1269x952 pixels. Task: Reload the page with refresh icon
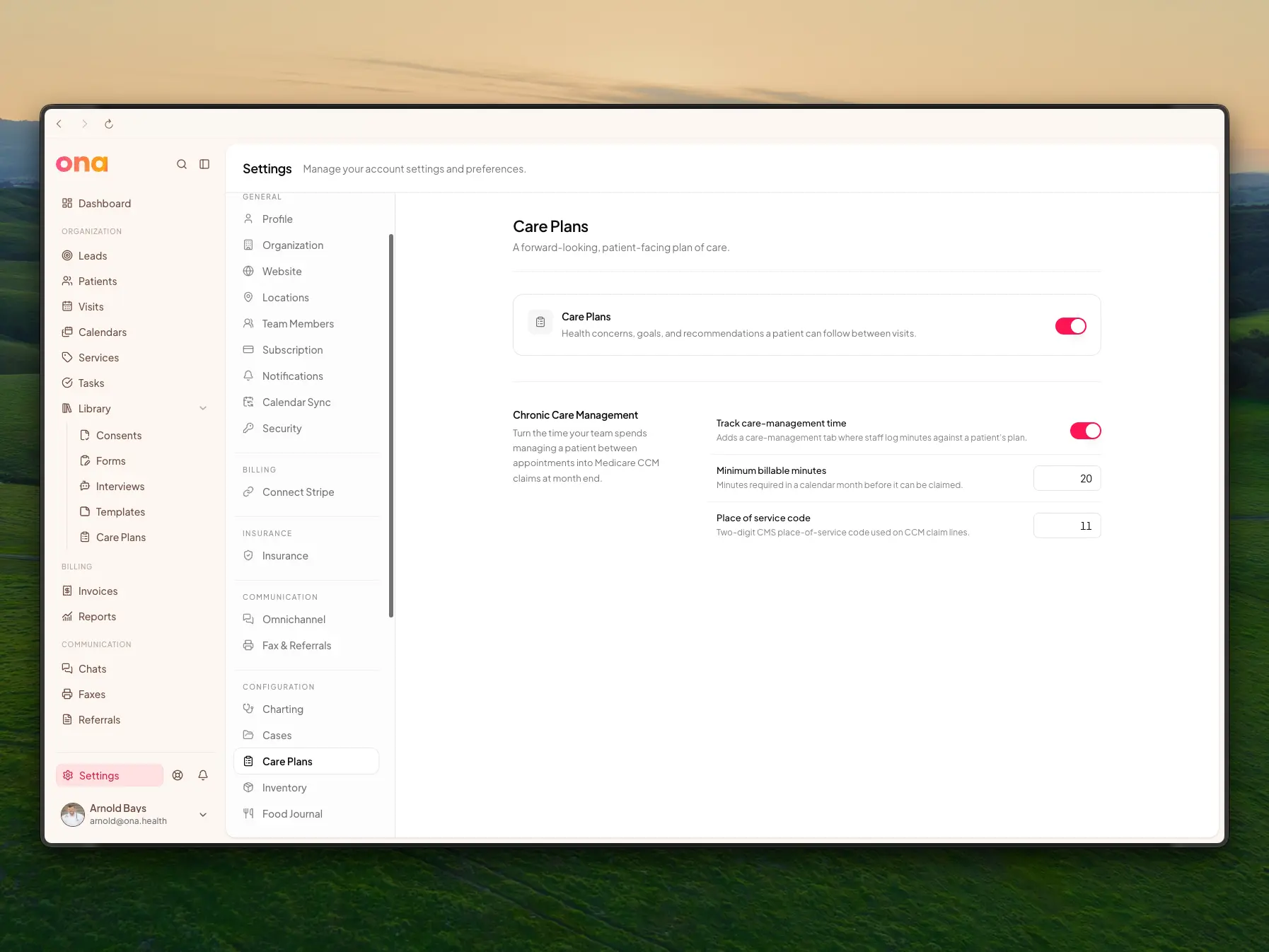coord(109,124)
